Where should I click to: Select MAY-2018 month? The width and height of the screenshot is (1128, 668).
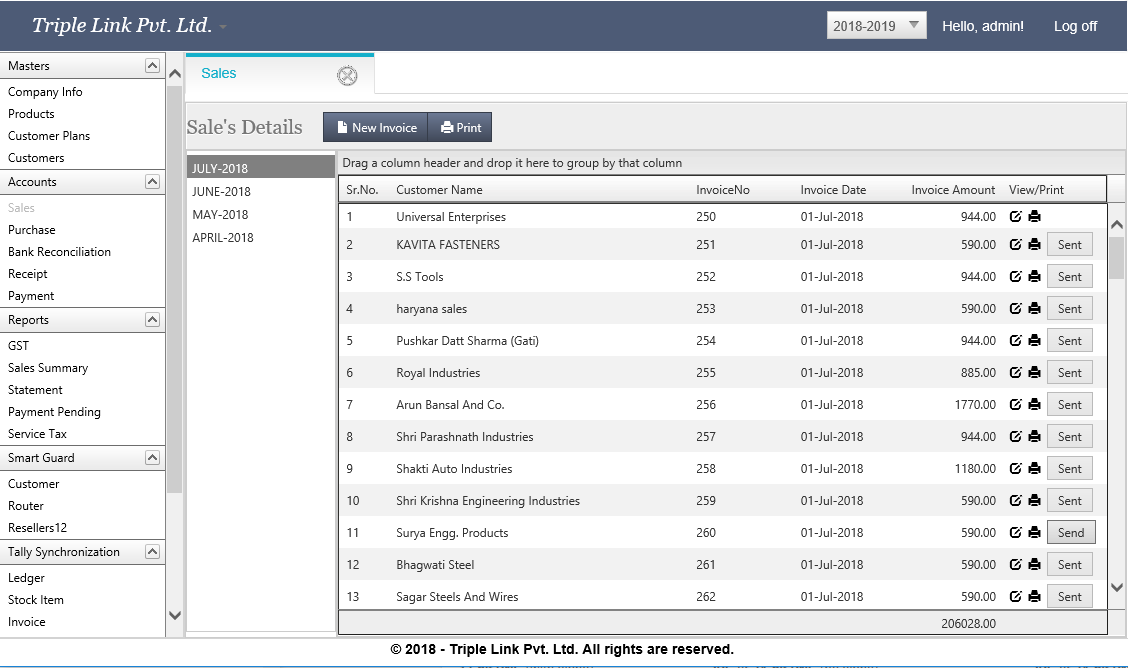click(260, 214)
